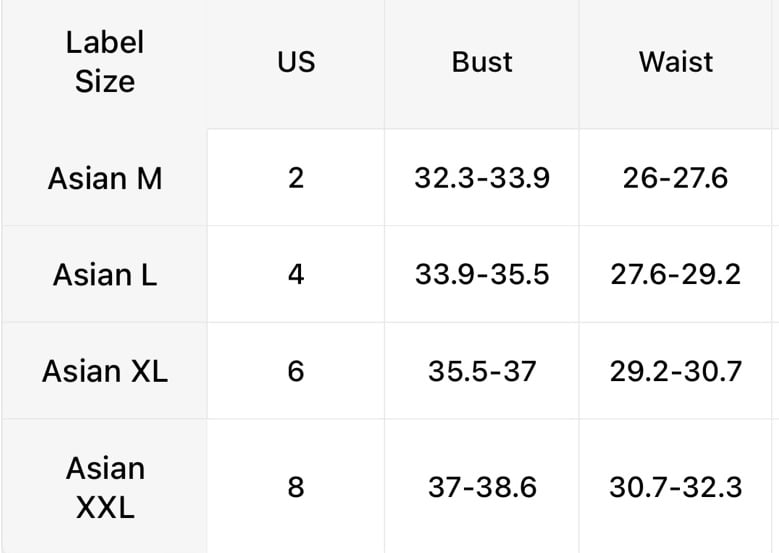Select US size 8 cell
This screenshot has width=779, height=553.
click(296, 487)
